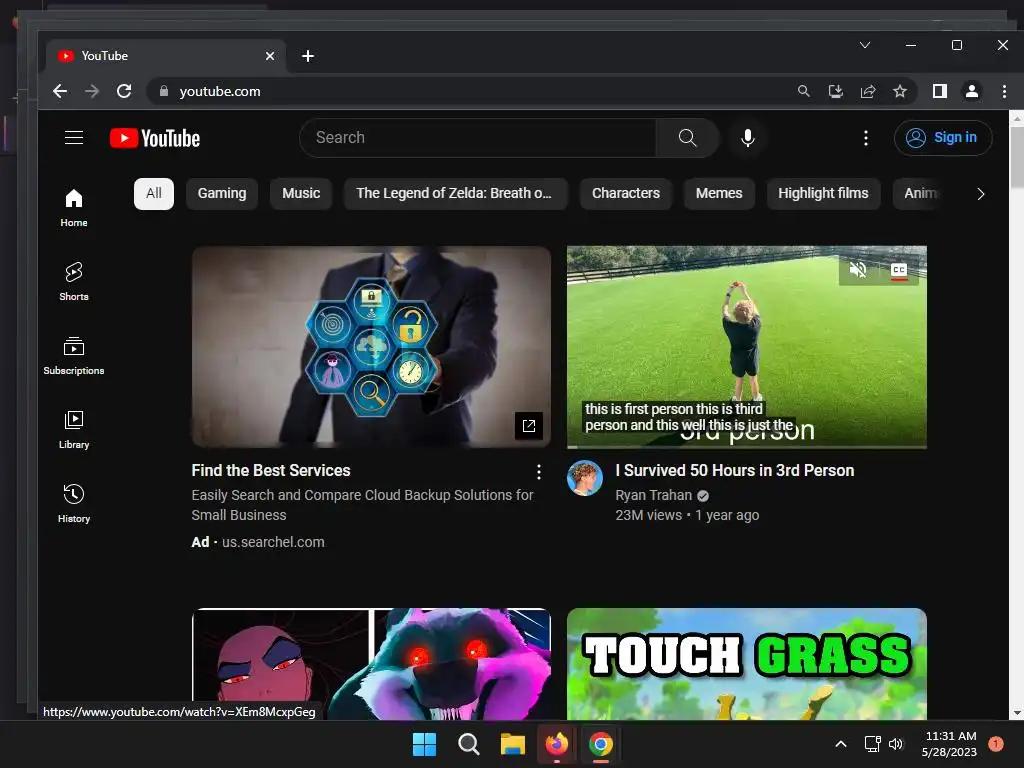The width and height of the screenshot is (1024, 768).
Task: Open Find the Best Services ad title
Action: pos(271,470)
